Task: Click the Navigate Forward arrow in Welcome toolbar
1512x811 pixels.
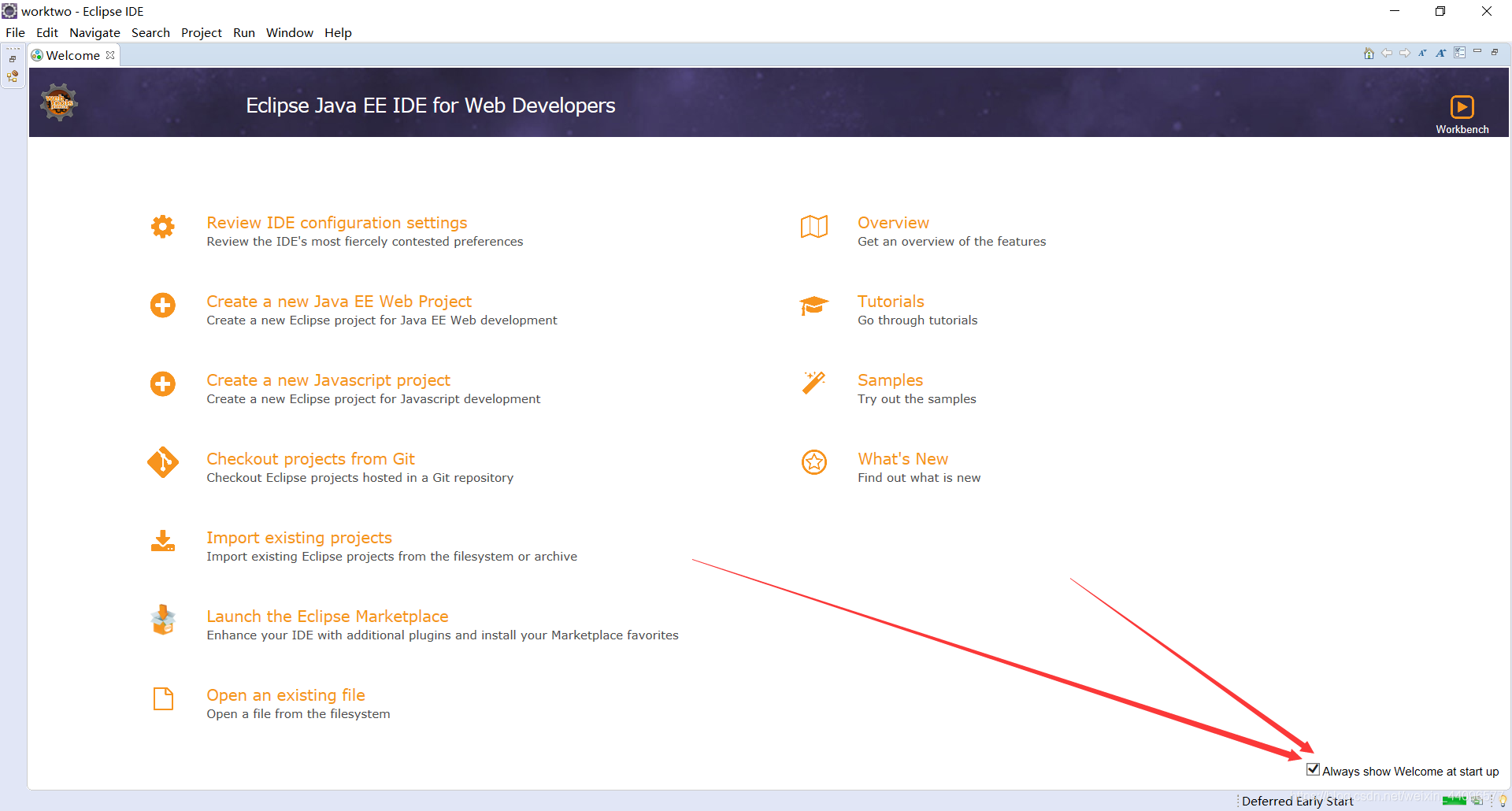Action: pos(1405,54)
